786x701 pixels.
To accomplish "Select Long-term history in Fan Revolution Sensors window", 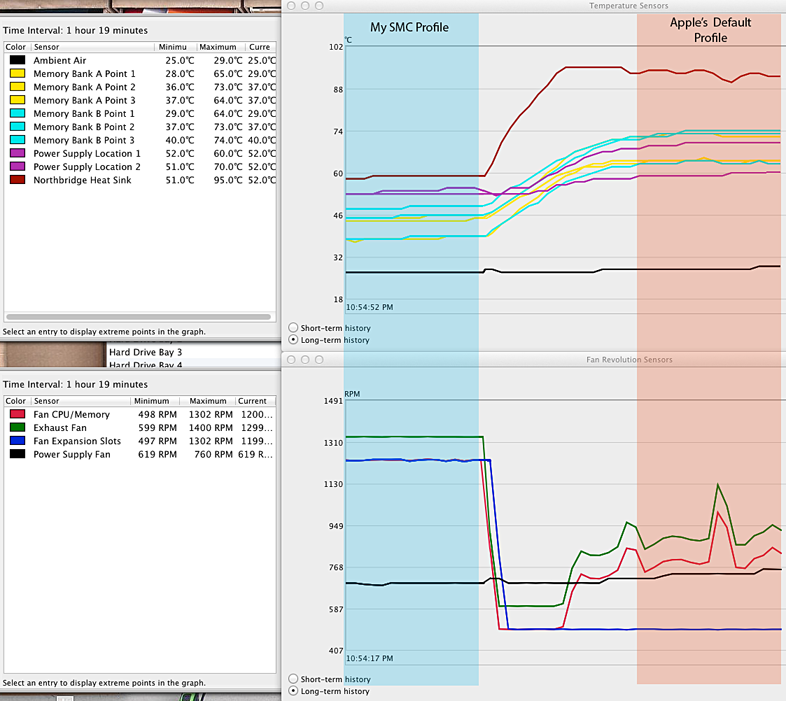I will point(293,690).
